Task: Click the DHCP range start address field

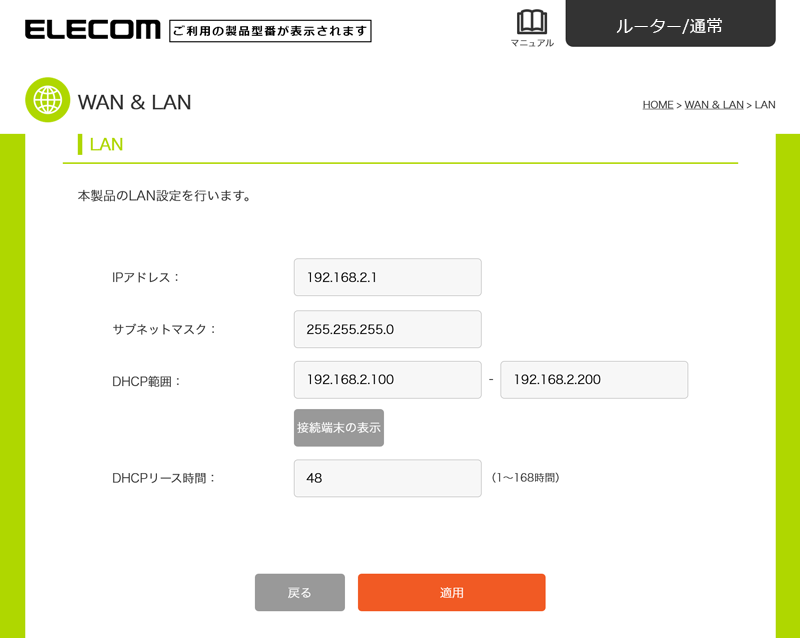Action: tap(387, 380)
